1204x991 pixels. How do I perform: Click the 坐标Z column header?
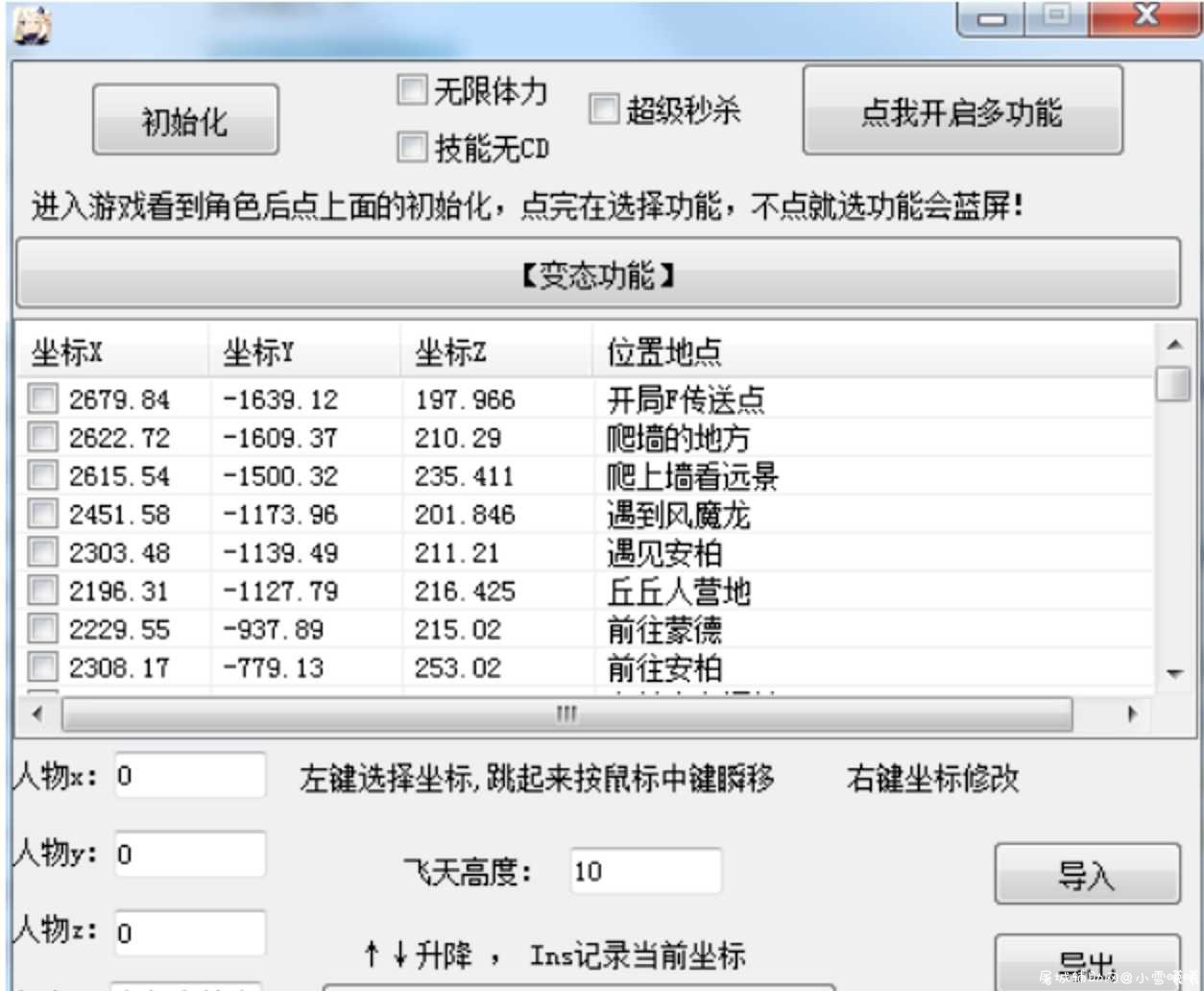click(x=496, y=351)
